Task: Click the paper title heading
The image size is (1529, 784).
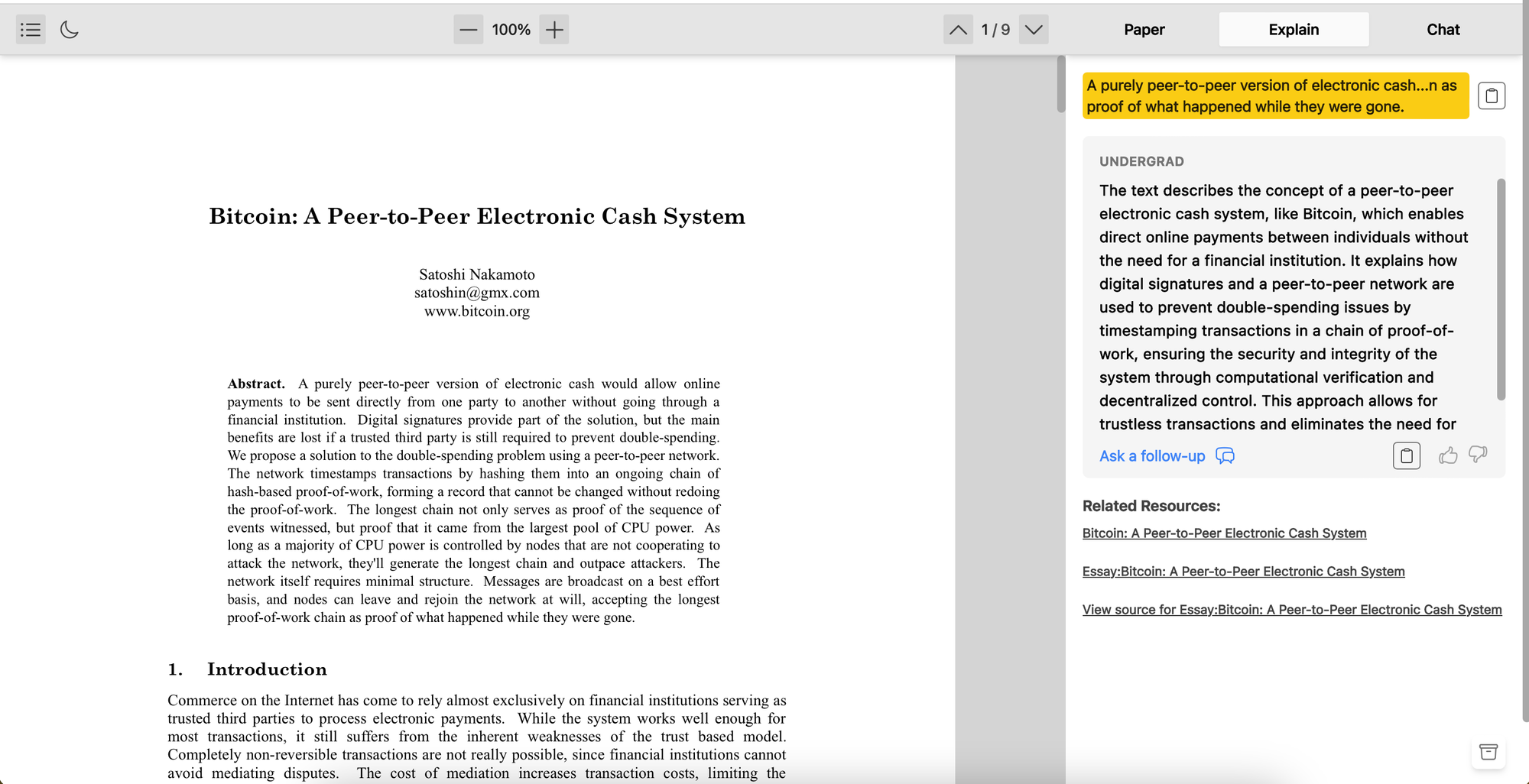Action: (x=477, y=216)
